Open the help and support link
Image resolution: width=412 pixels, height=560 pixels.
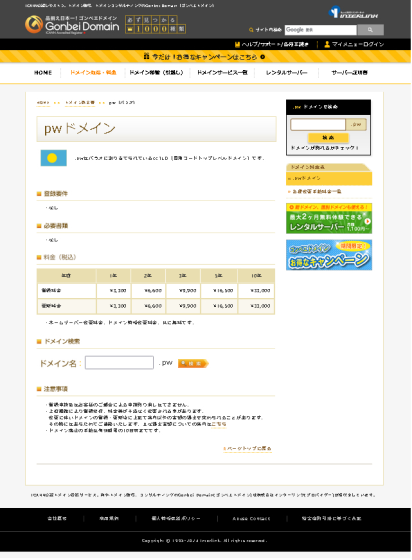pos(271,44)
